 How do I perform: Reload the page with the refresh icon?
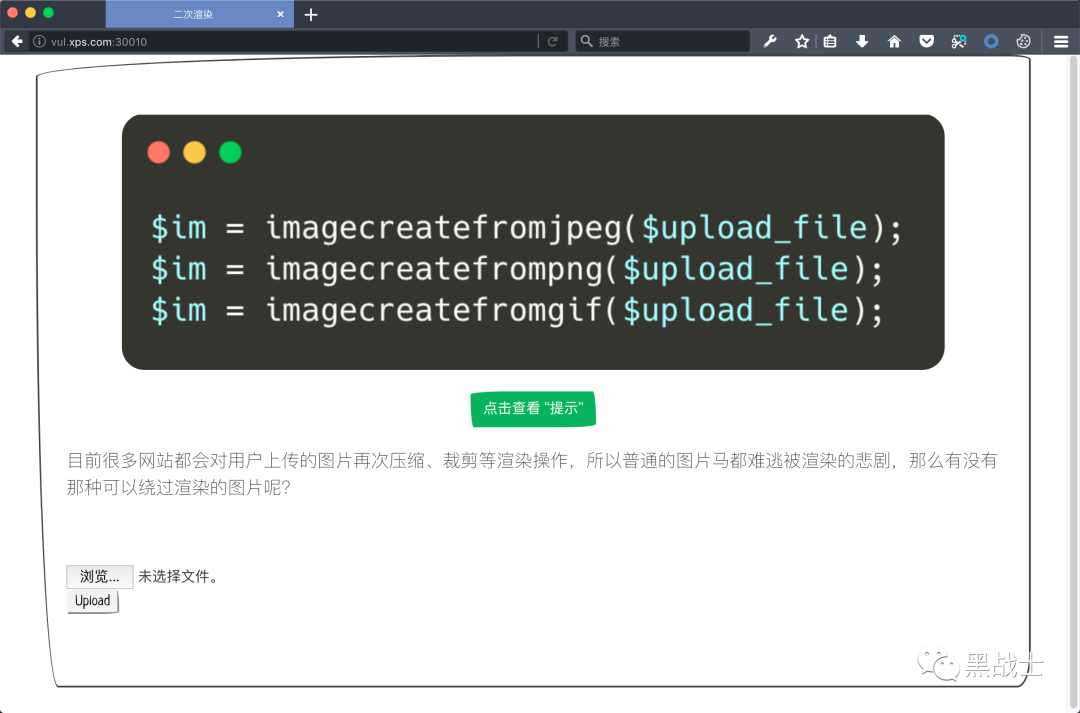pos(552,41)
